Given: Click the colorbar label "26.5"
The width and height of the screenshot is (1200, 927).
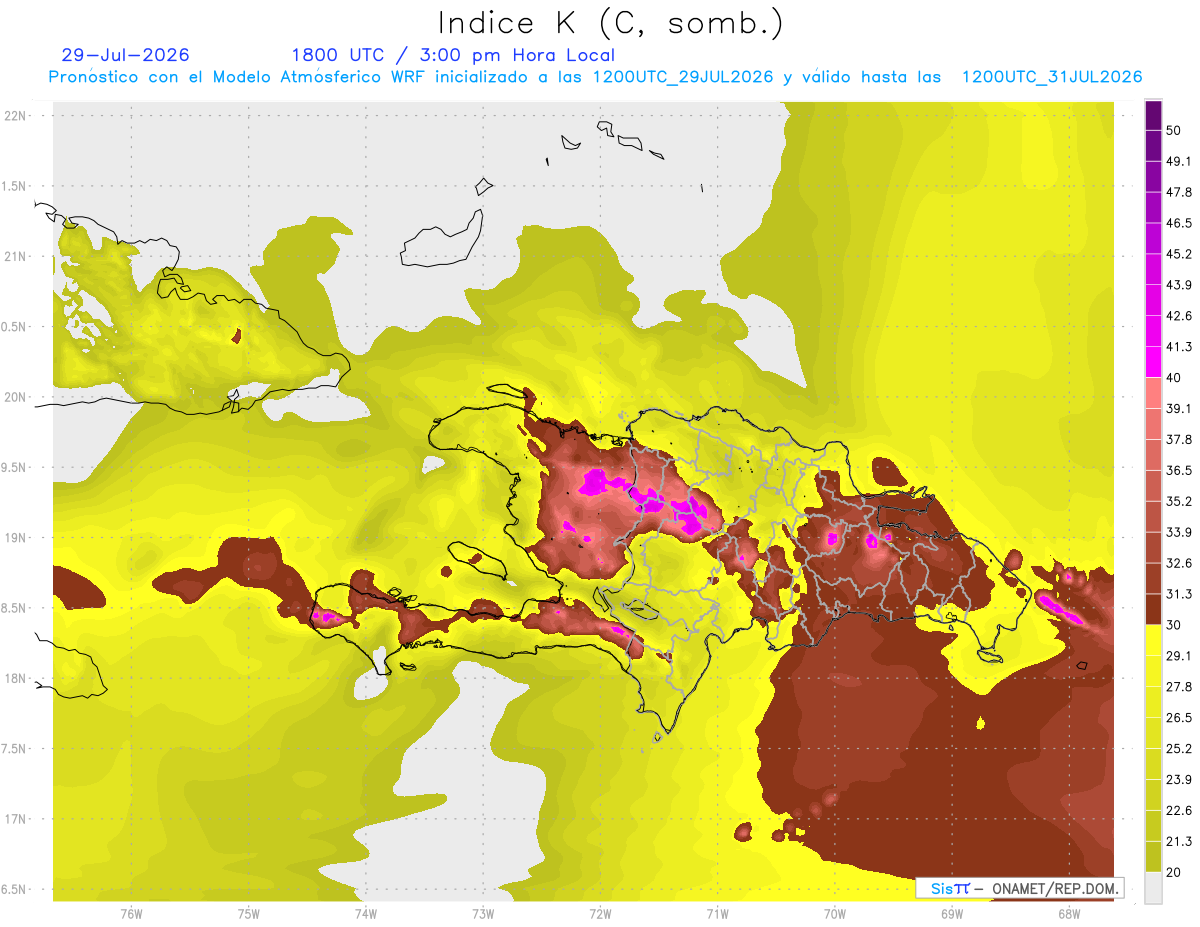Looking at the screenshot, I should point(1180,718).
